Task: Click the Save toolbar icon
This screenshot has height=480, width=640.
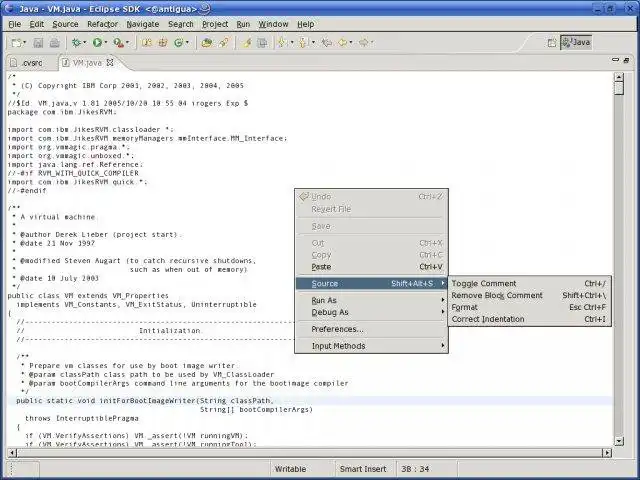Action: coord(38,42)
